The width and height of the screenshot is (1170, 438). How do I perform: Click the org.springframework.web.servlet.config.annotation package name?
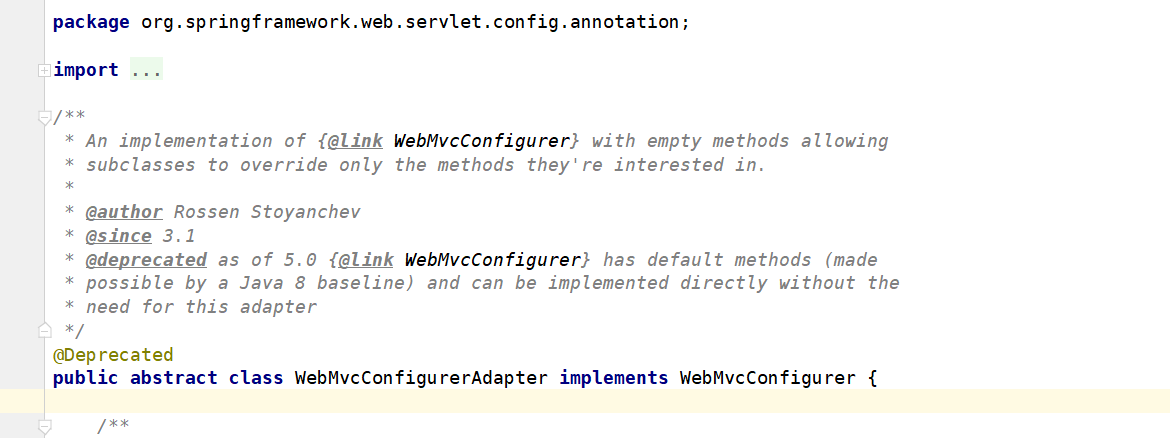tap(410, 22)
